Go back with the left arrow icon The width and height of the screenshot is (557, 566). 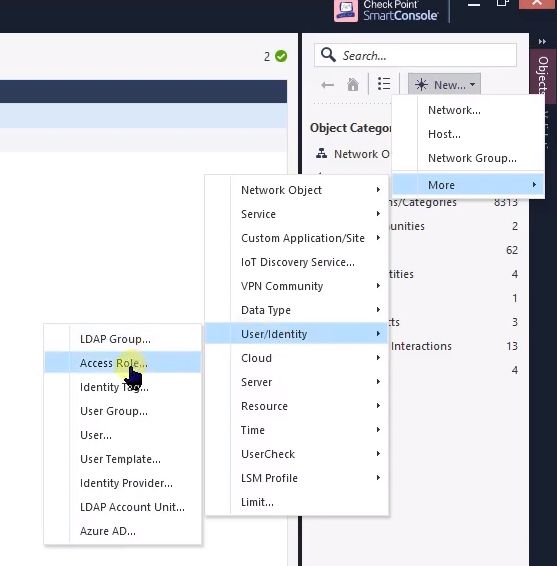tap(327, 85)
